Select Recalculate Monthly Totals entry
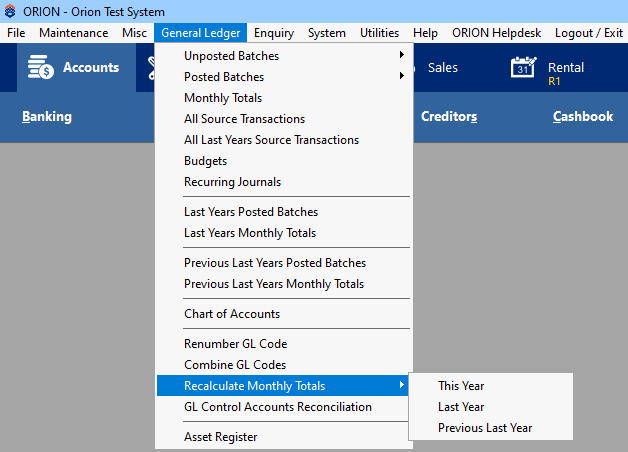Viewport: 628px width, 452px height. [x=283, y=386]
